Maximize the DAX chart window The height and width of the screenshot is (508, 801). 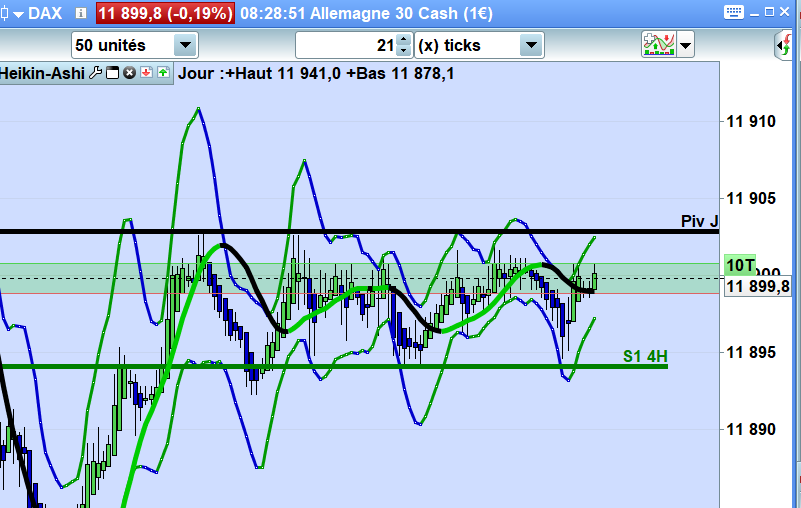point(769,12)
